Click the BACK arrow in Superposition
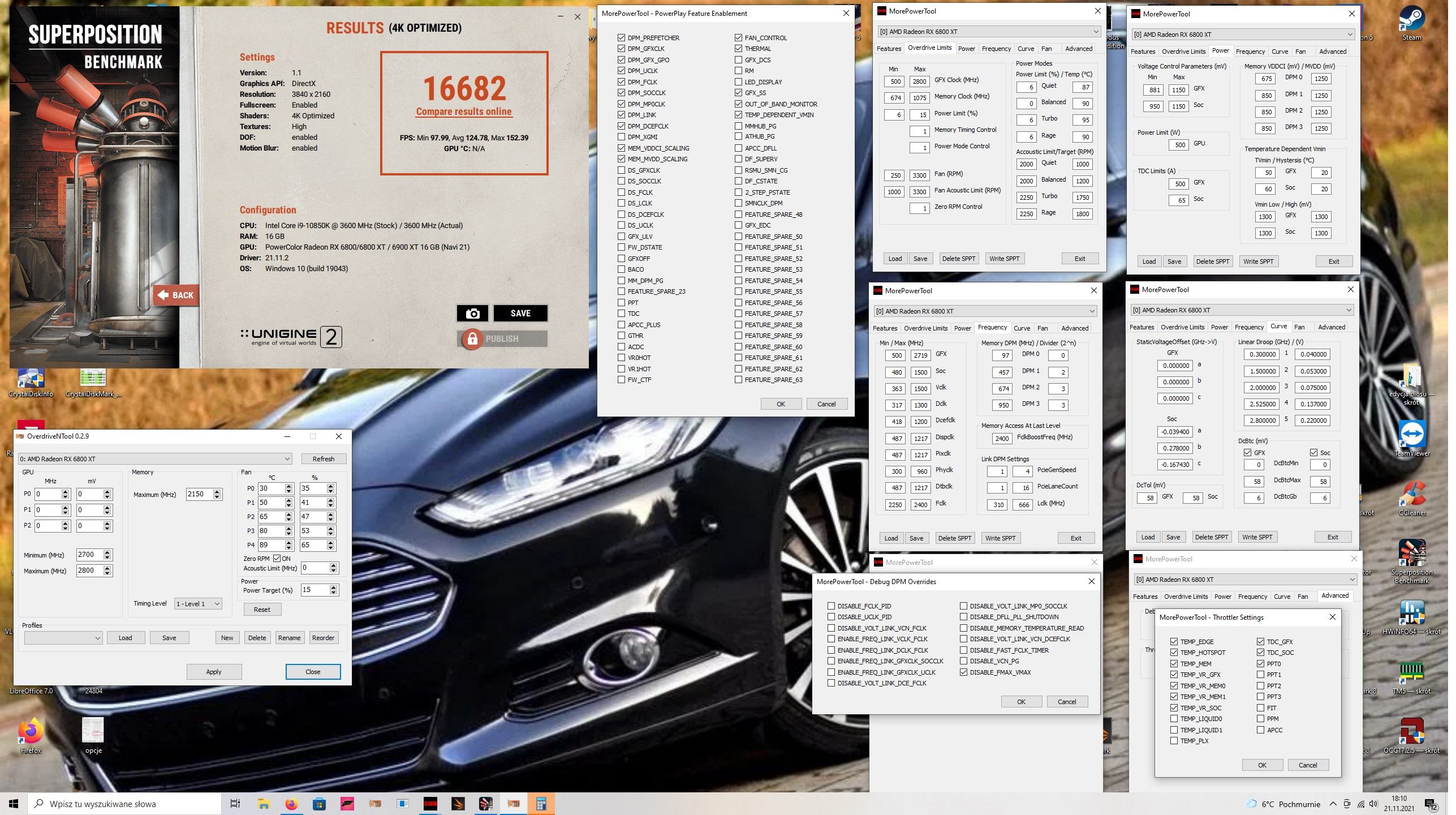This screenshot has width=1456, height=815. (176, 295)
